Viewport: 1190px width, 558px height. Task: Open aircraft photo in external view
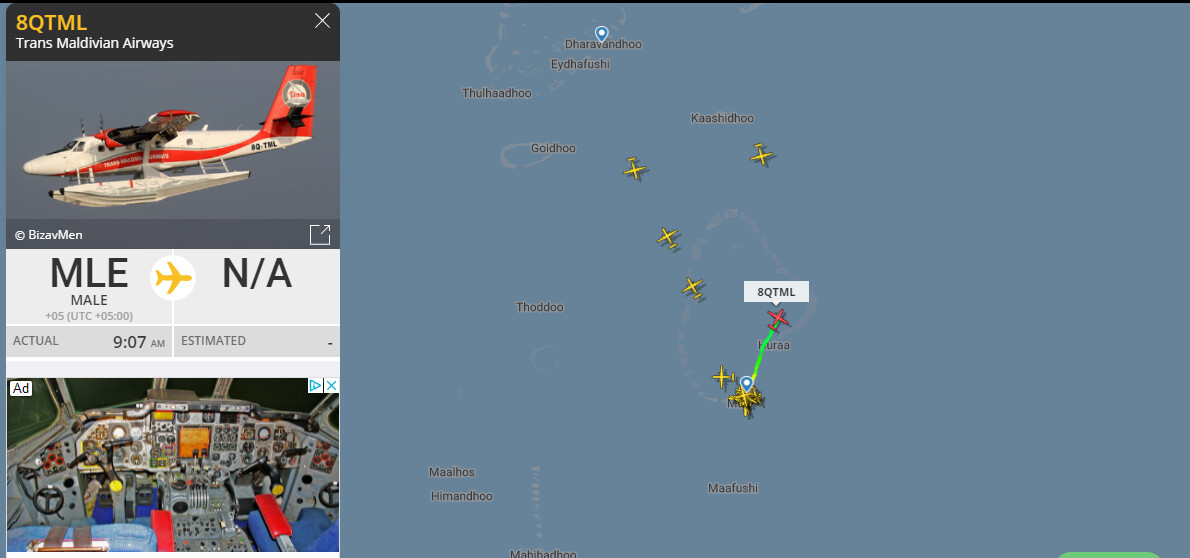click(320, 235)
